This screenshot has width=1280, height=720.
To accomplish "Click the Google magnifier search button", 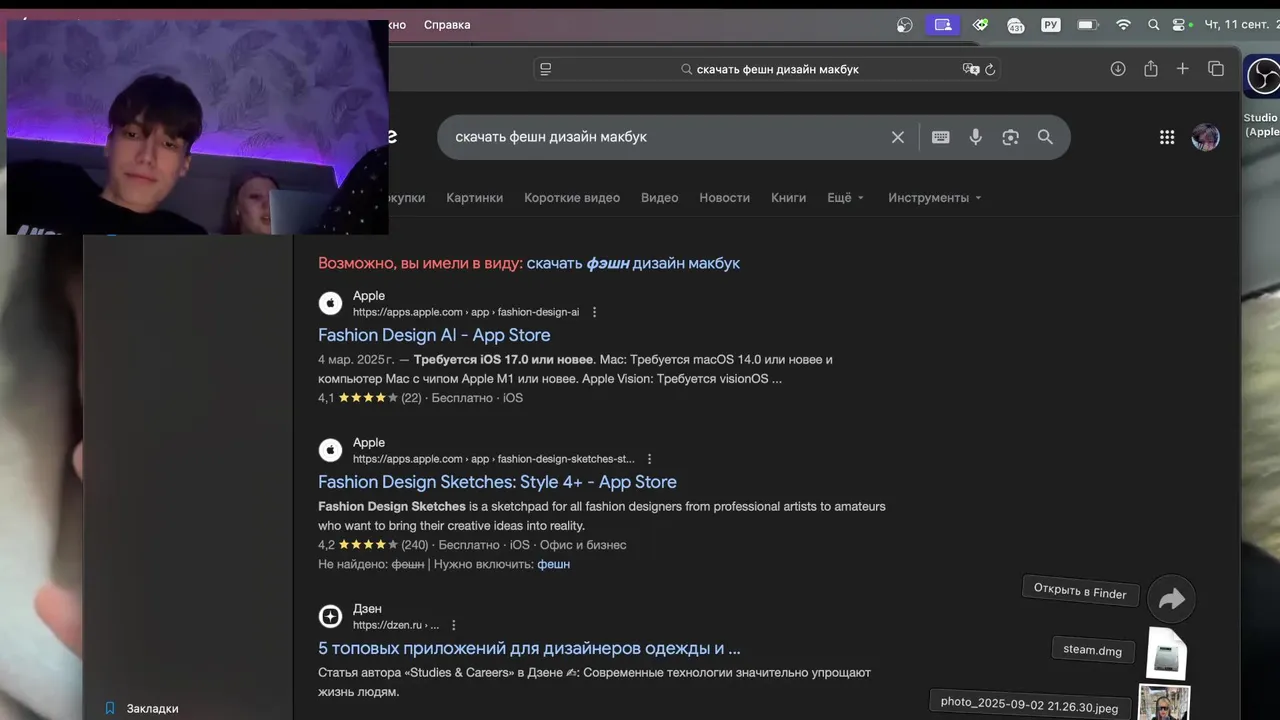I will tap(1045, 137).
